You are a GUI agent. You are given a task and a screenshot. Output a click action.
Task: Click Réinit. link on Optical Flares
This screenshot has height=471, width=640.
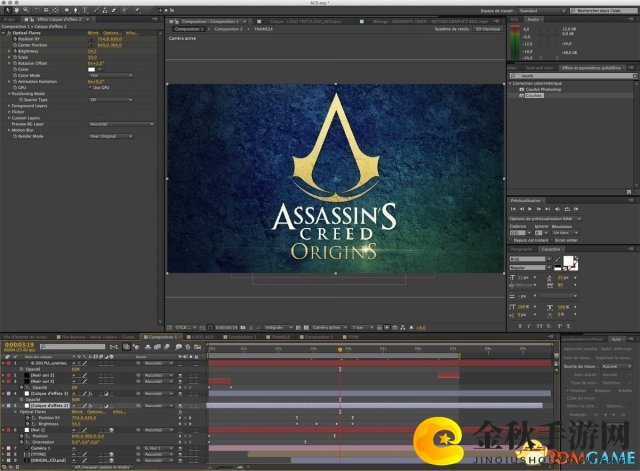93,33
